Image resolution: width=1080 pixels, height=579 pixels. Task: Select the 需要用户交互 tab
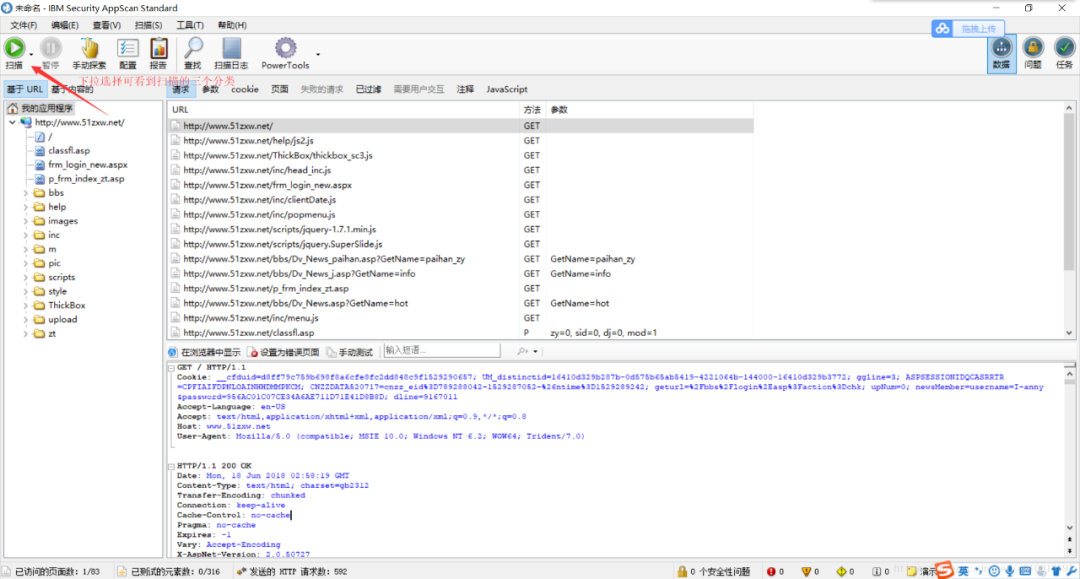(419, 90)
